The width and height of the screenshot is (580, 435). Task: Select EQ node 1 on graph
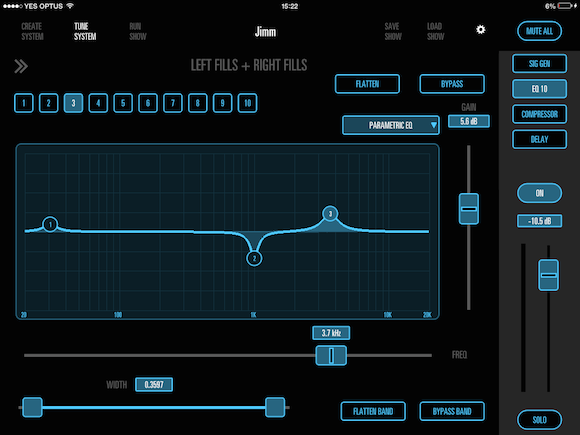click(50, 224)
